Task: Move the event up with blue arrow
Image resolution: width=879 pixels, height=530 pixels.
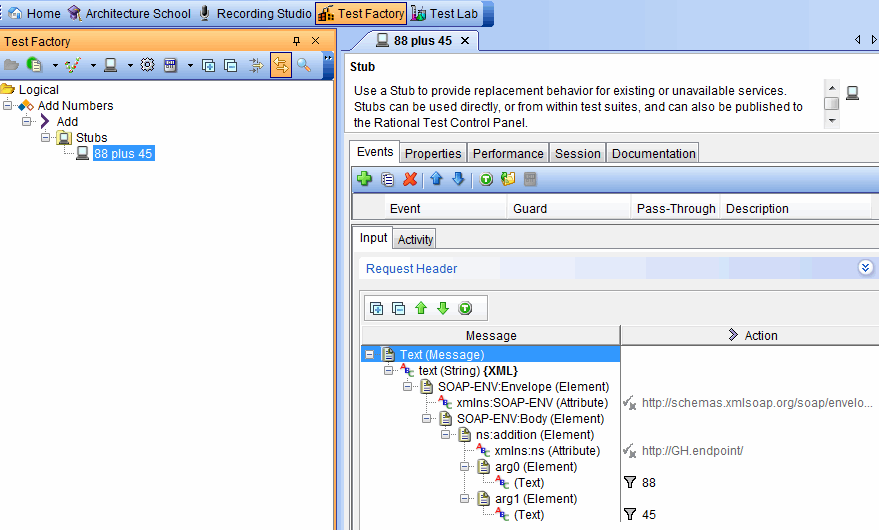Action: [436, 179]
